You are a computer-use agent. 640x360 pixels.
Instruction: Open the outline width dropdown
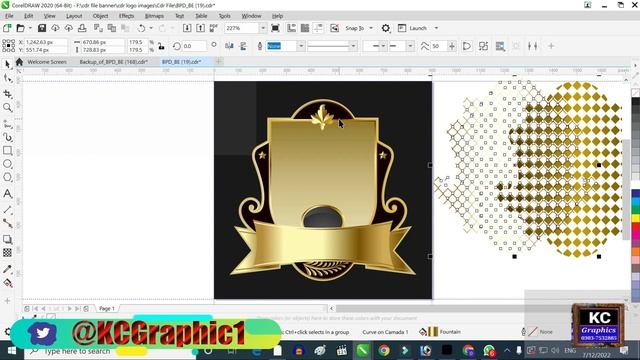tap(301, 46)
